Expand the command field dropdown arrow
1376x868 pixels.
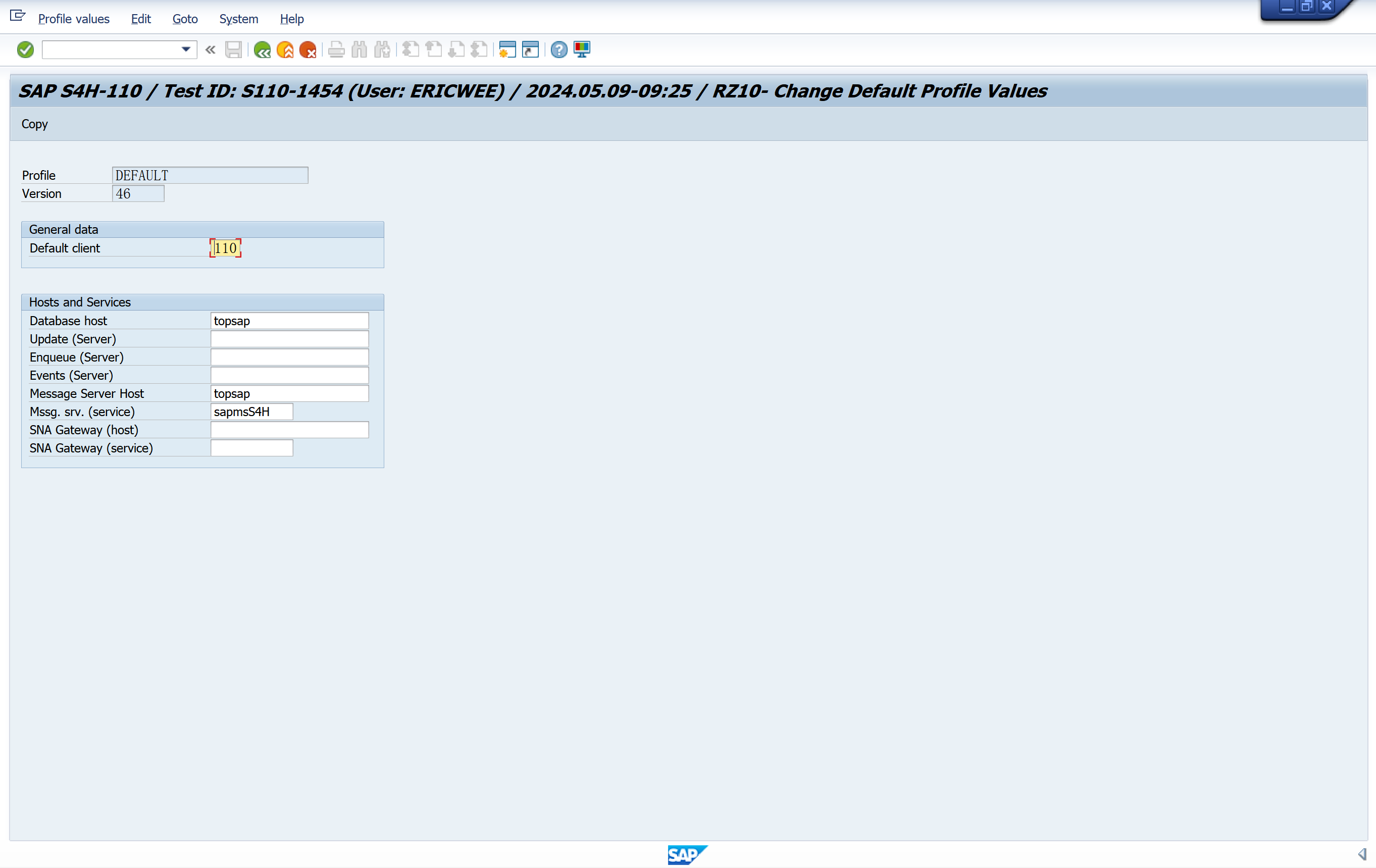coord(186,49)
